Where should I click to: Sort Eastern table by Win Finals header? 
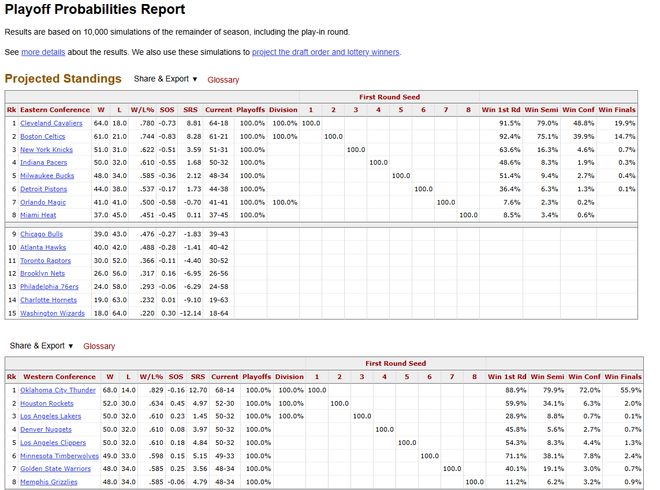tap(617, 110)
